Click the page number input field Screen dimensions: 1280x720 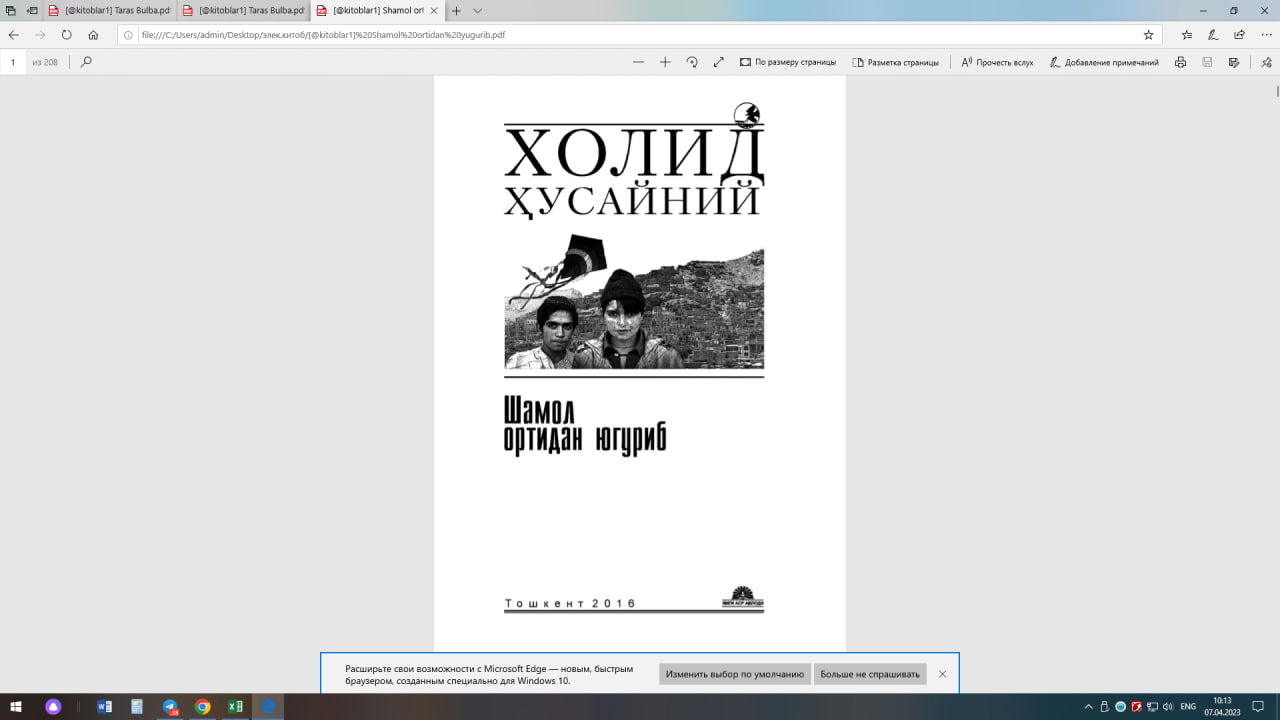coord(13,61)
